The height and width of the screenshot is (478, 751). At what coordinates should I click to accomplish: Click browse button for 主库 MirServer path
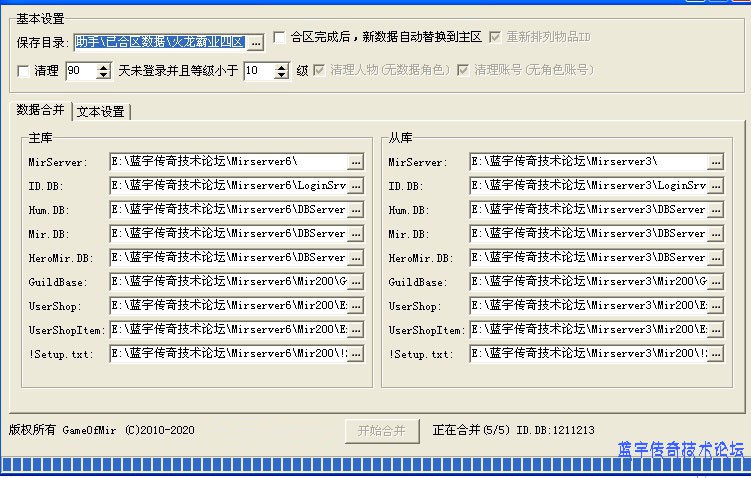point(355,162)
